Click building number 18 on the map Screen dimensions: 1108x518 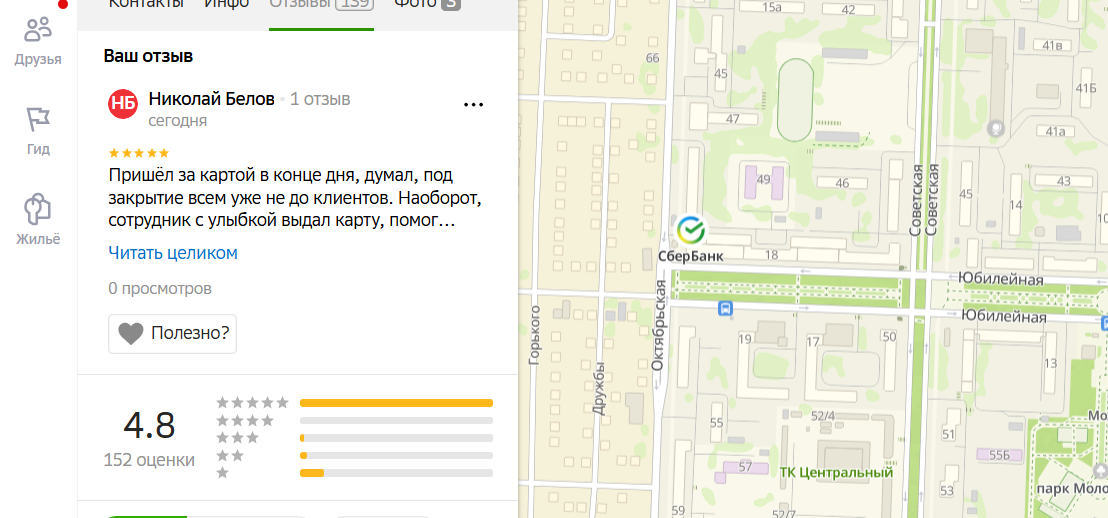point(772,254)
